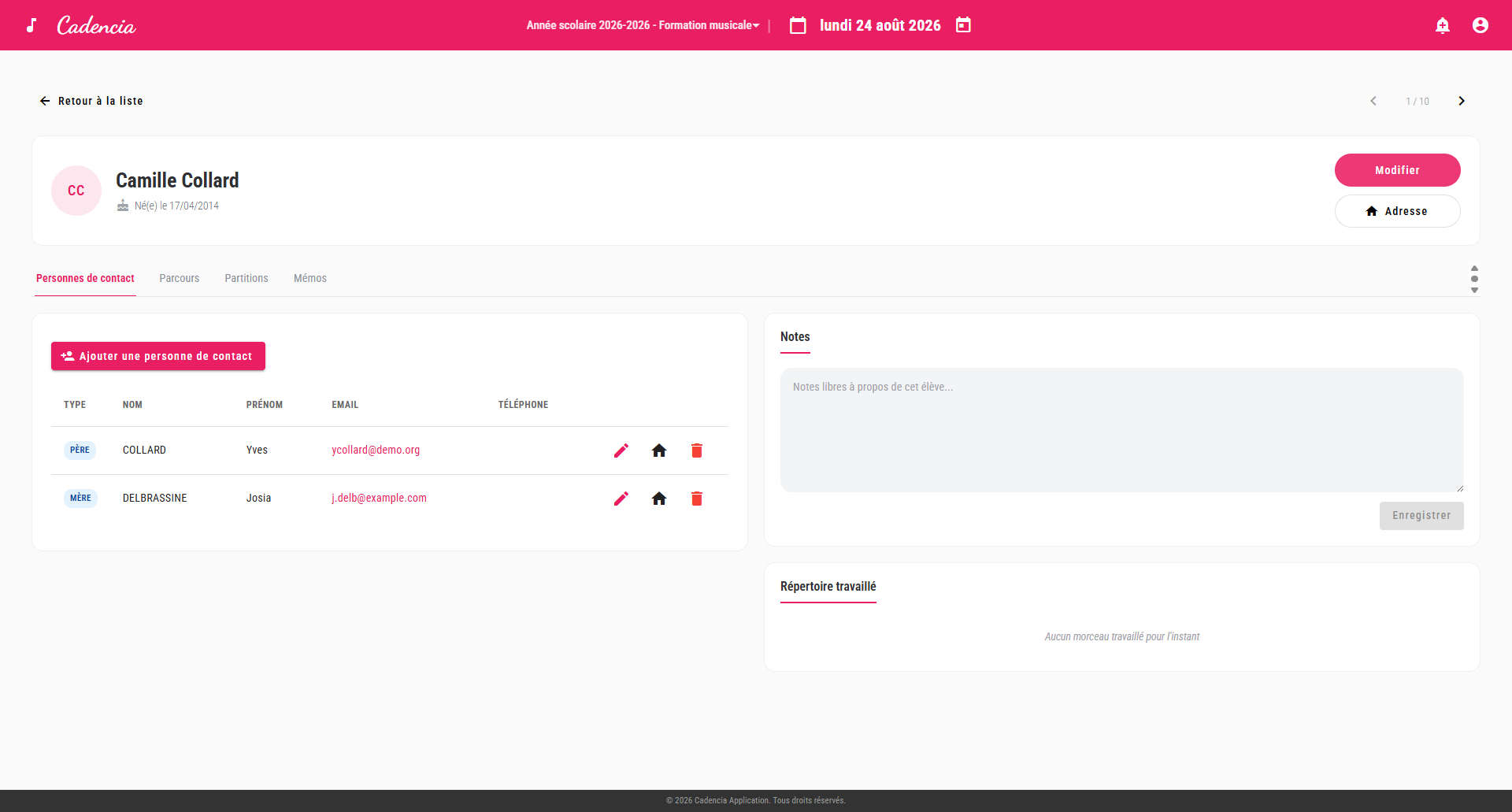
Task: Switch to the Partitions tab
Action: tap(246, 278)
